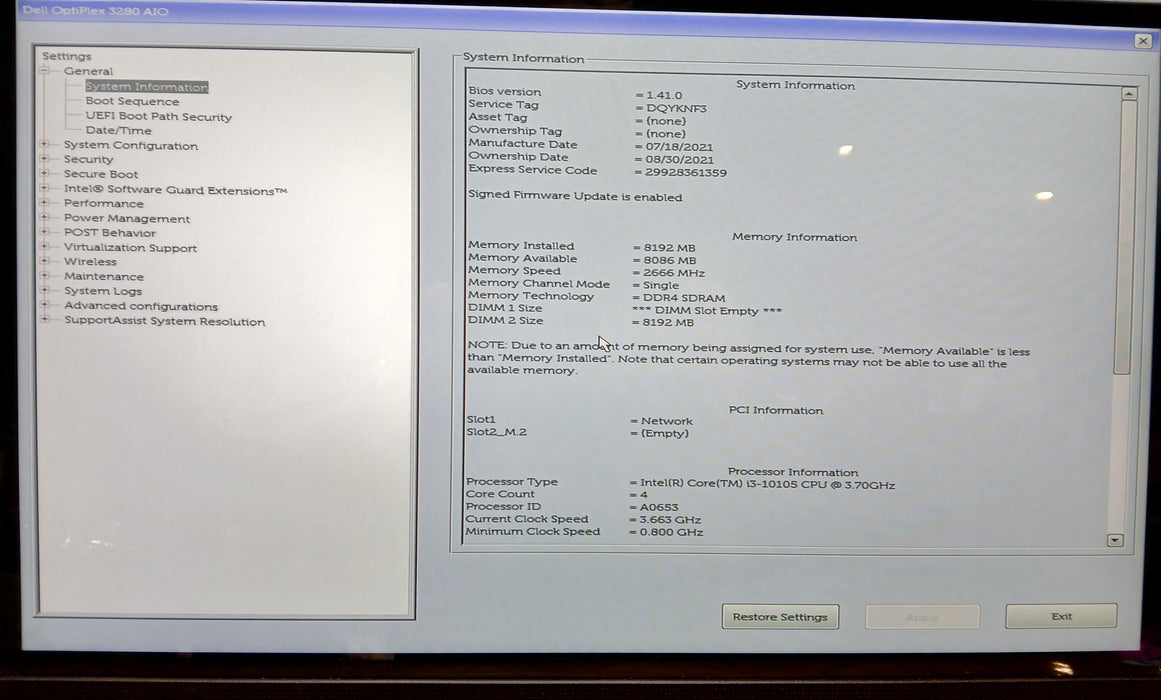Click the DDR4 SDRAM memory technology value
The height and width of the screenshot is (700, 1161).
click(683, 298)
